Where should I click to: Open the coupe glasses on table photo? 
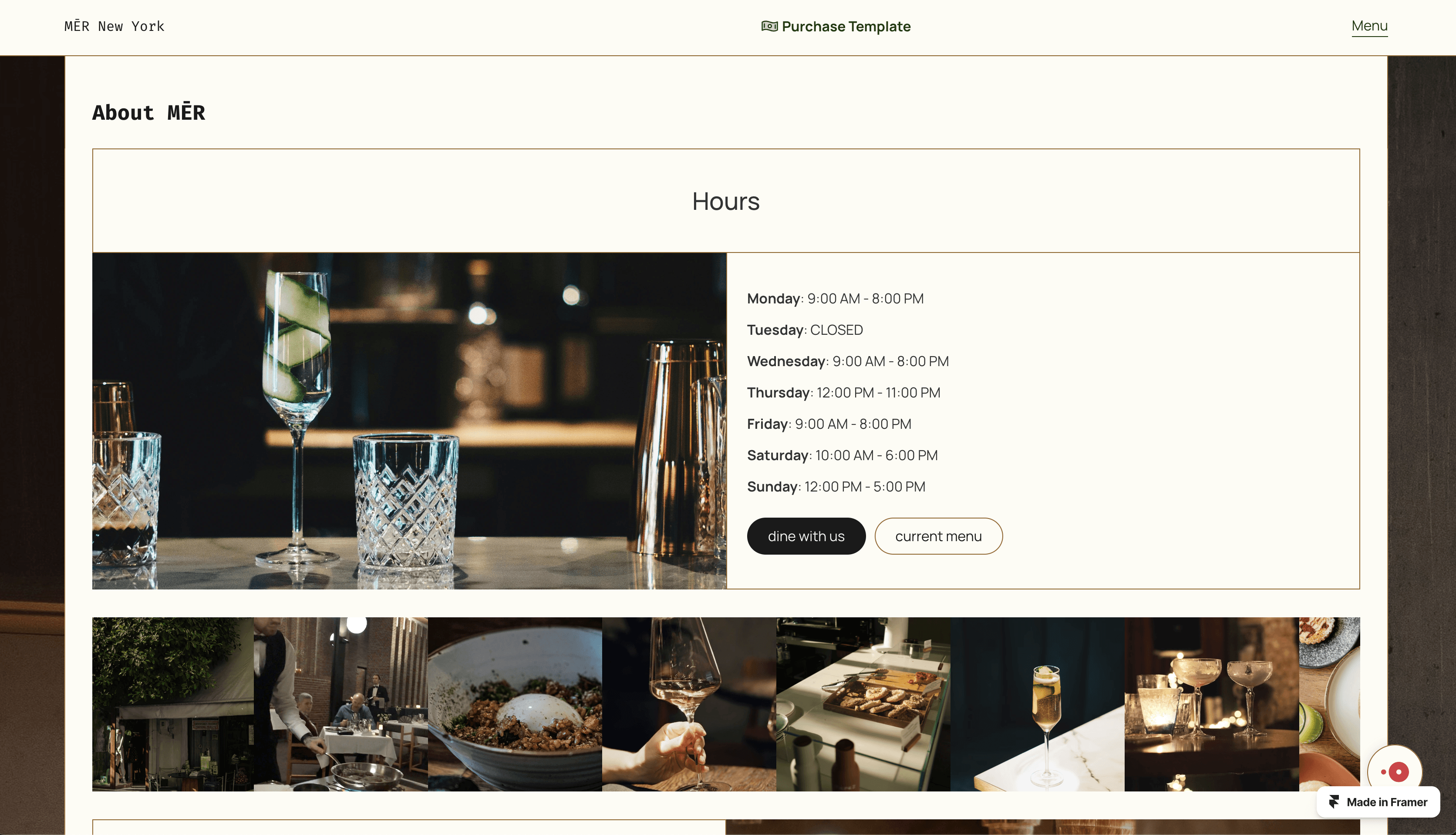click(1212, 704)
